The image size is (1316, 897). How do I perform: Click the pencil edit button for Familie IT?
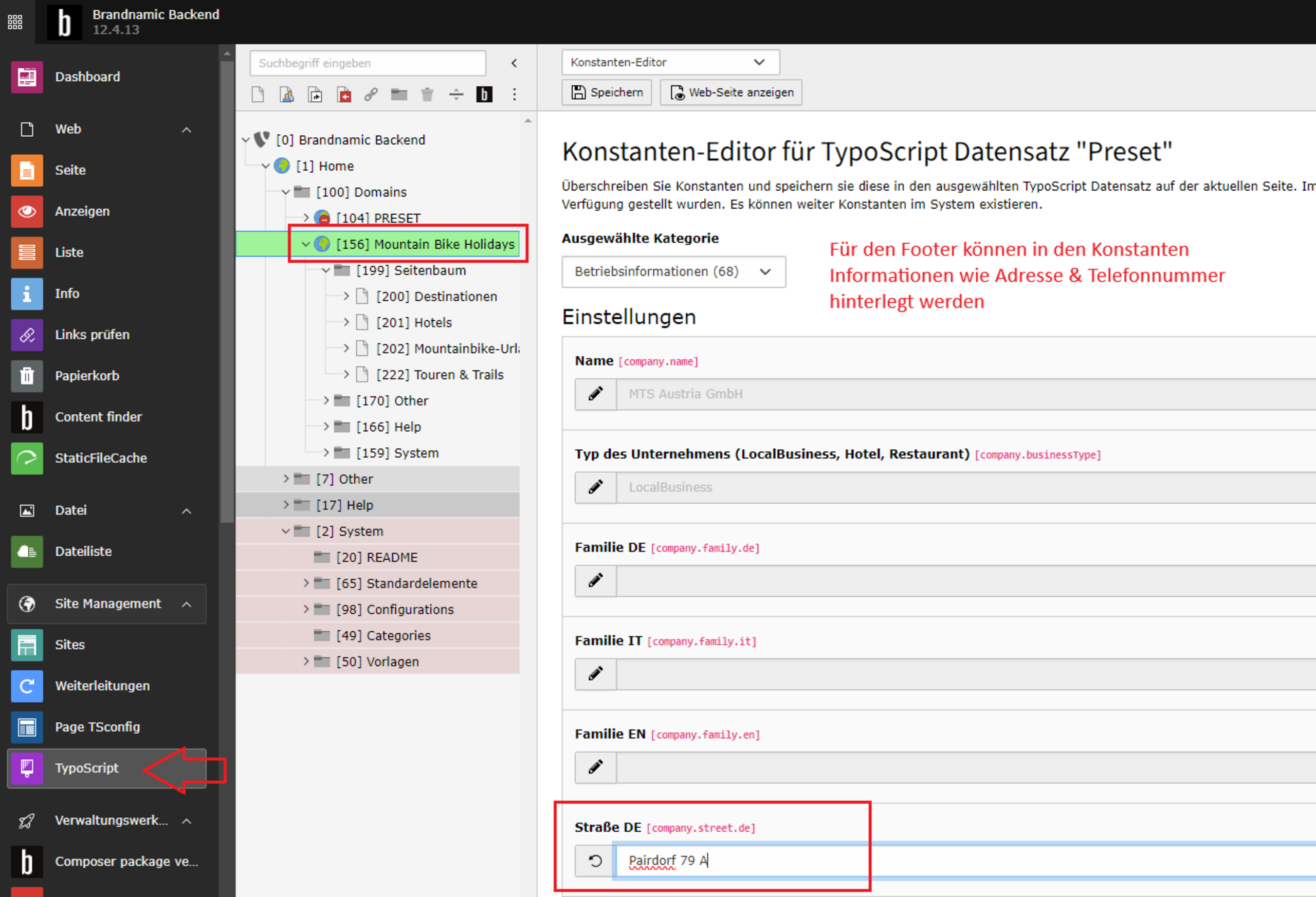pyautogui.click(x=595, y=673)
